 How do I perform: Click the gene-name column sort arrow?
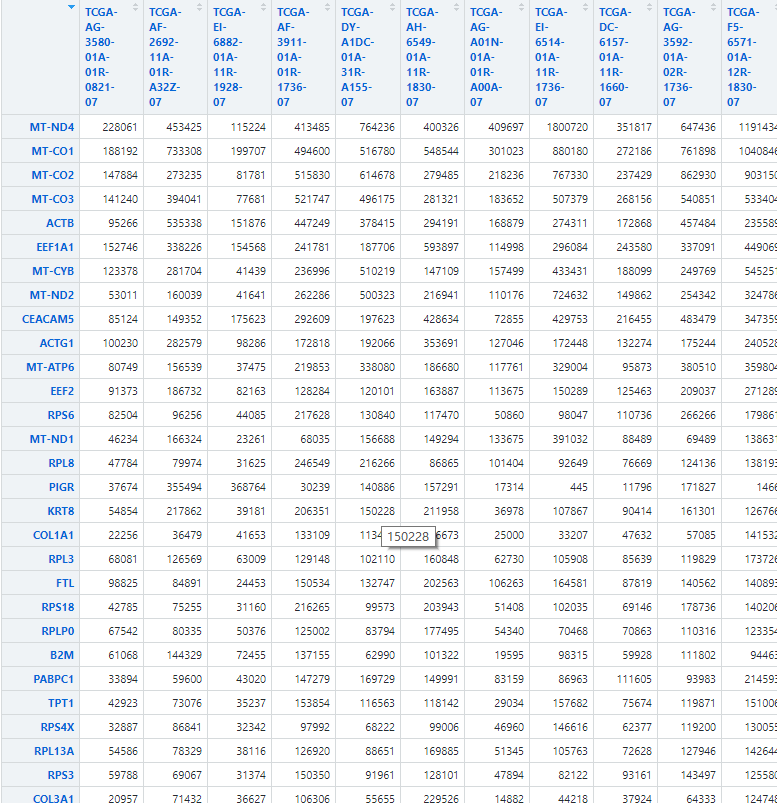pos(71,7)
